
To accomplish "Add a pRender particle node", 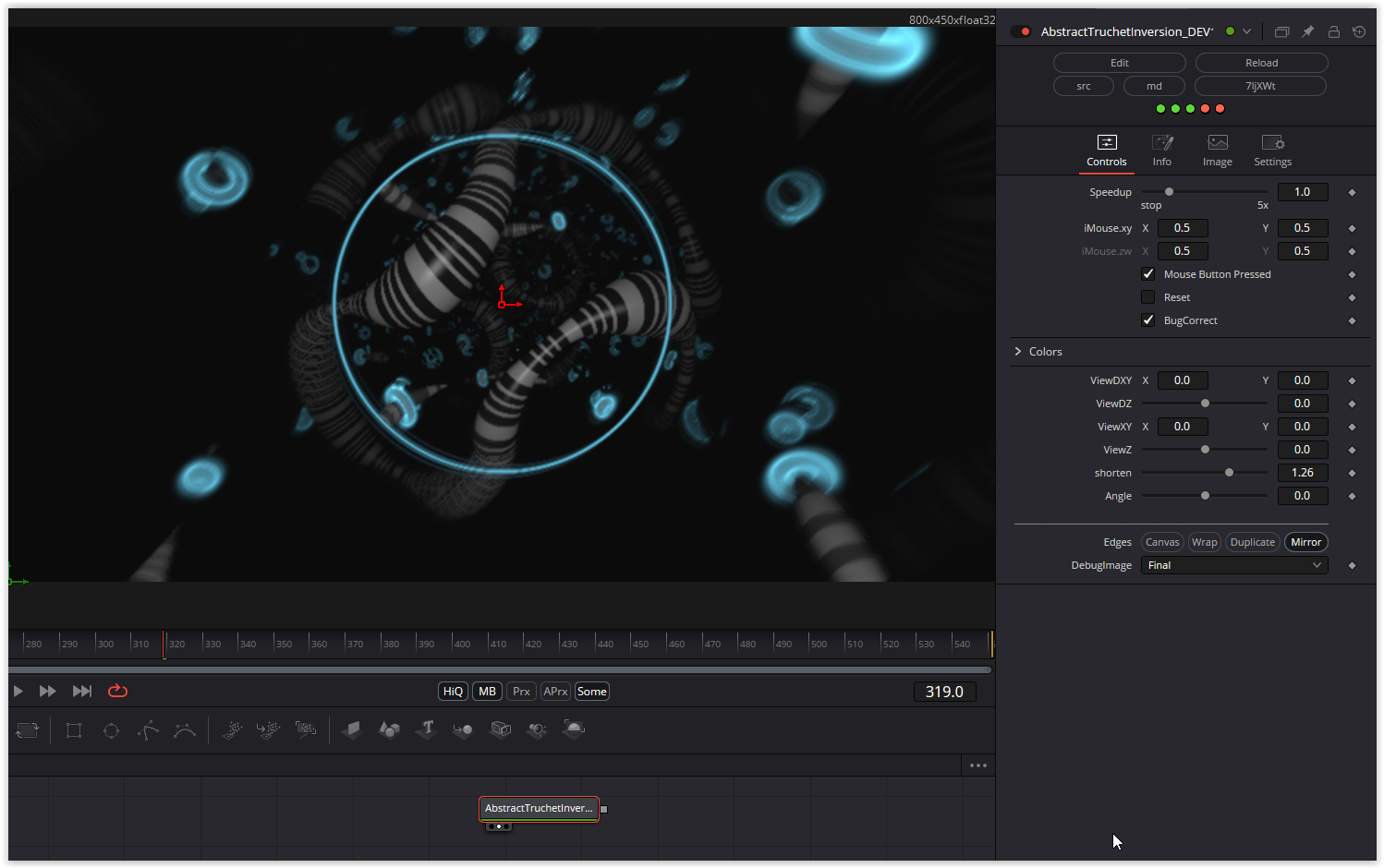I will coord(306,730).
